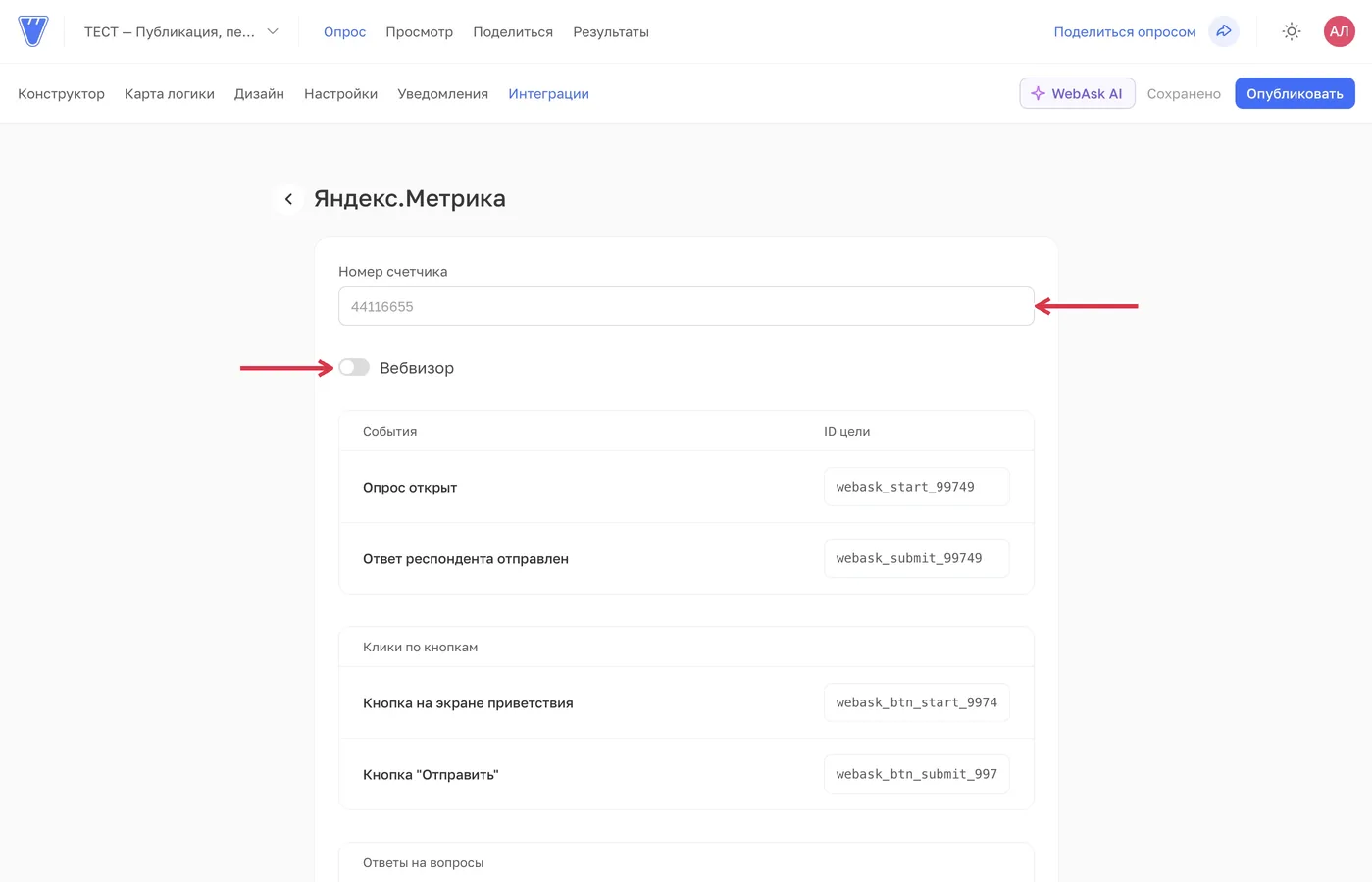Click the Поделиться опросом link

click(x=1125, y=32)
